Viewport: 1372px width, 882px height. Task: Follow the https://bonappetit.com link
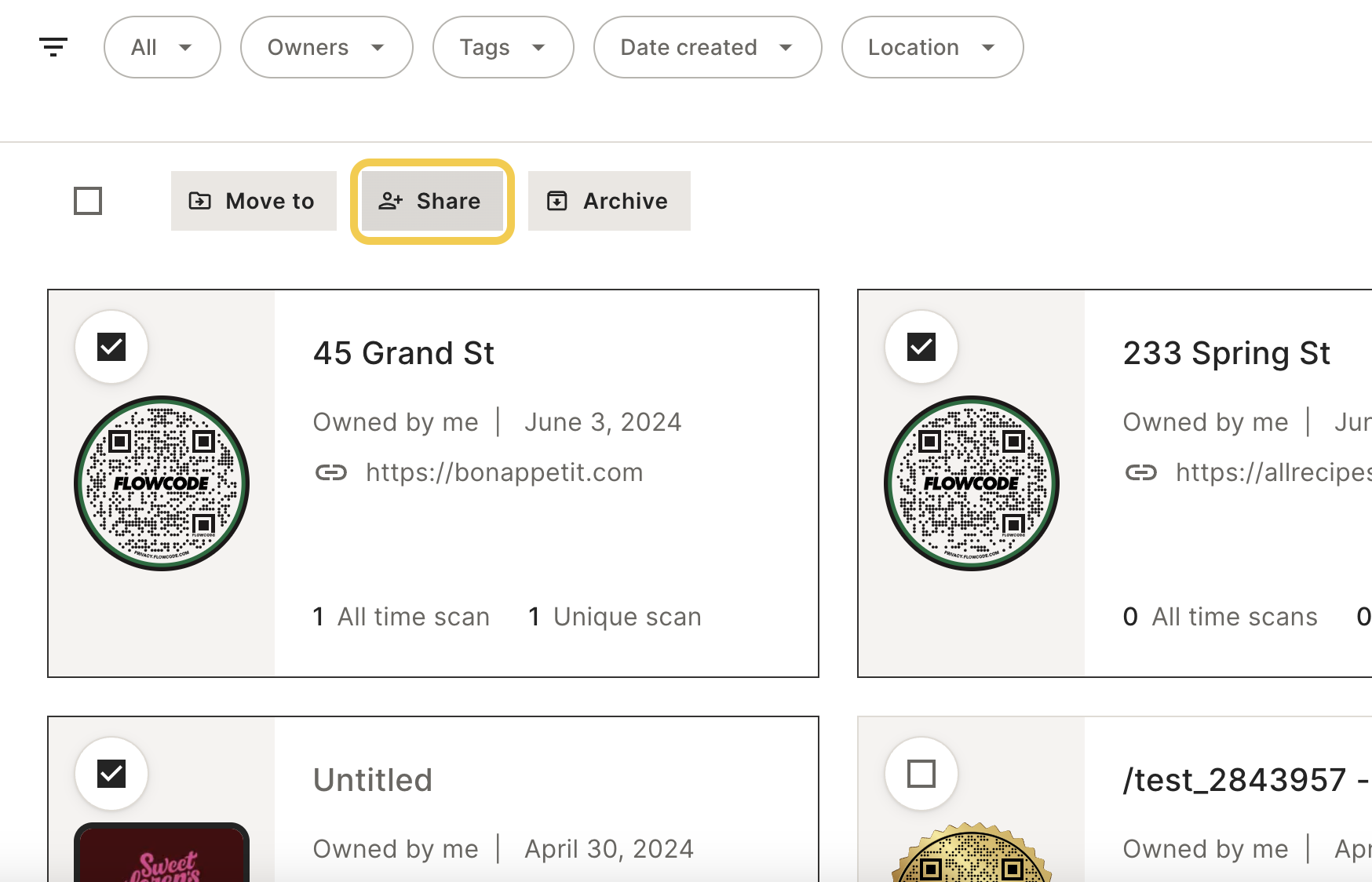click(505, 472)
